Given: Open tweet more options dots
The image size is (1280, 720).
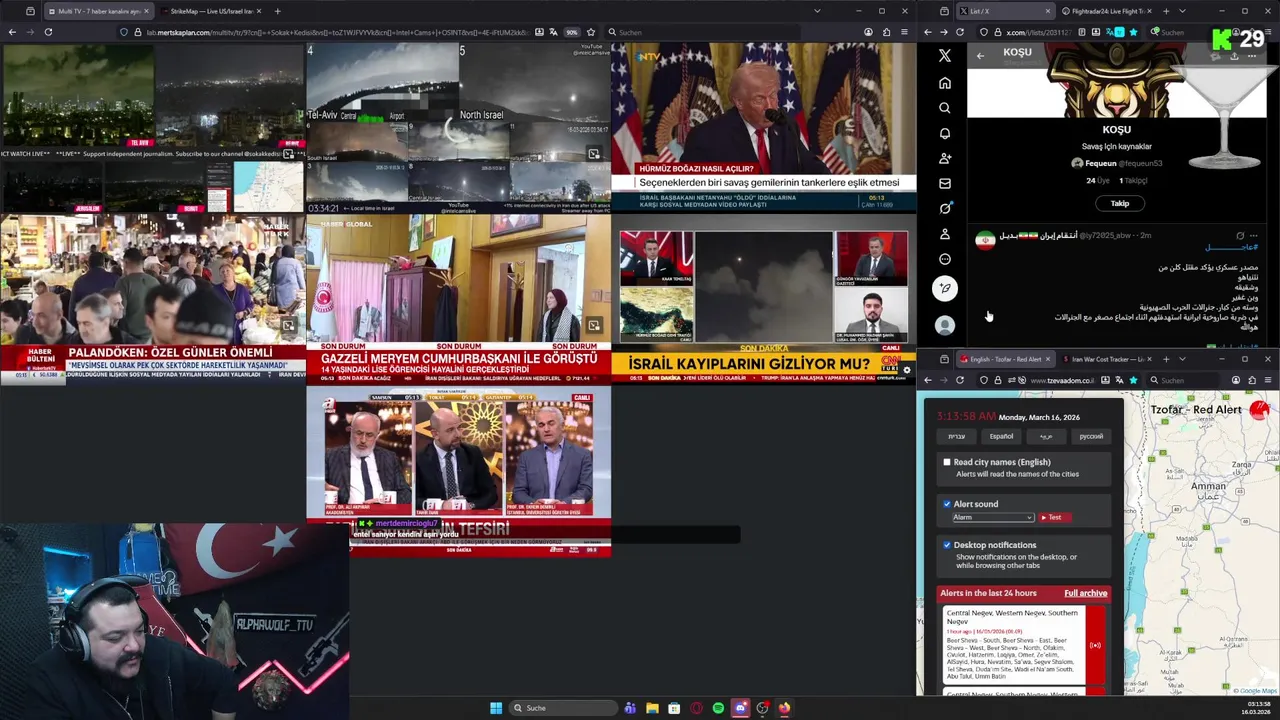Looking at the screenshot, I should (x=1254, y=236).
